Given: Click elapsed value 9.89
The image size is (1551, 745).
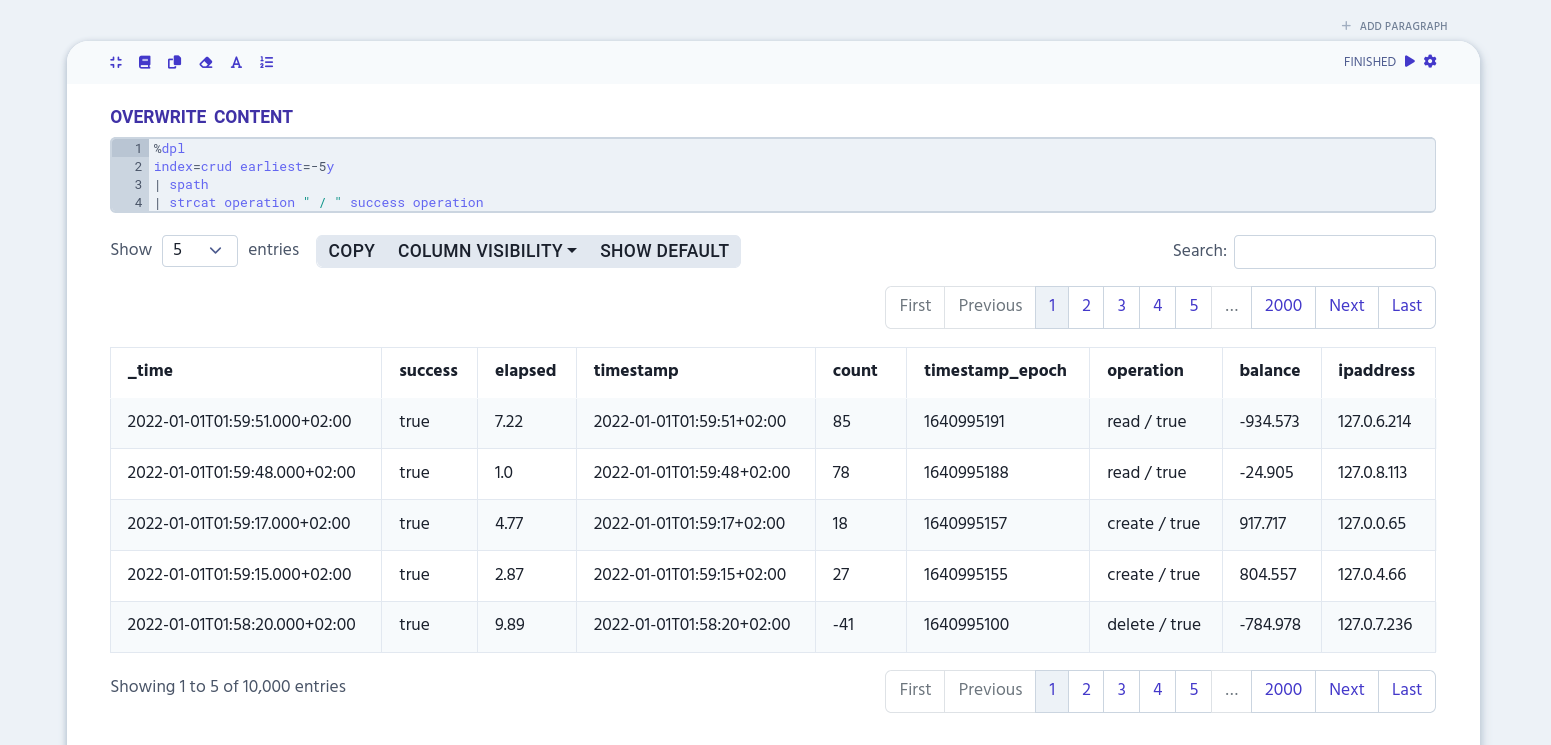Looking at the screenshot, I should click(x=509, y=625).
